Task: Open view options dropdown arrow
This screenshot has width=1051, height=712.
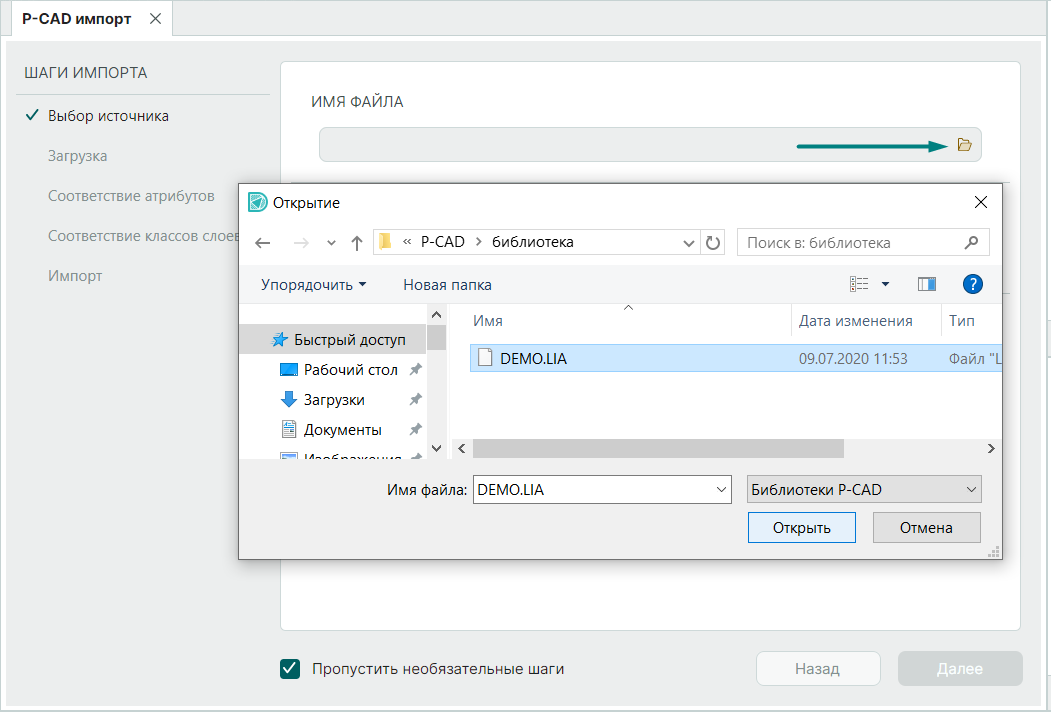Action: tap(885, 285)
